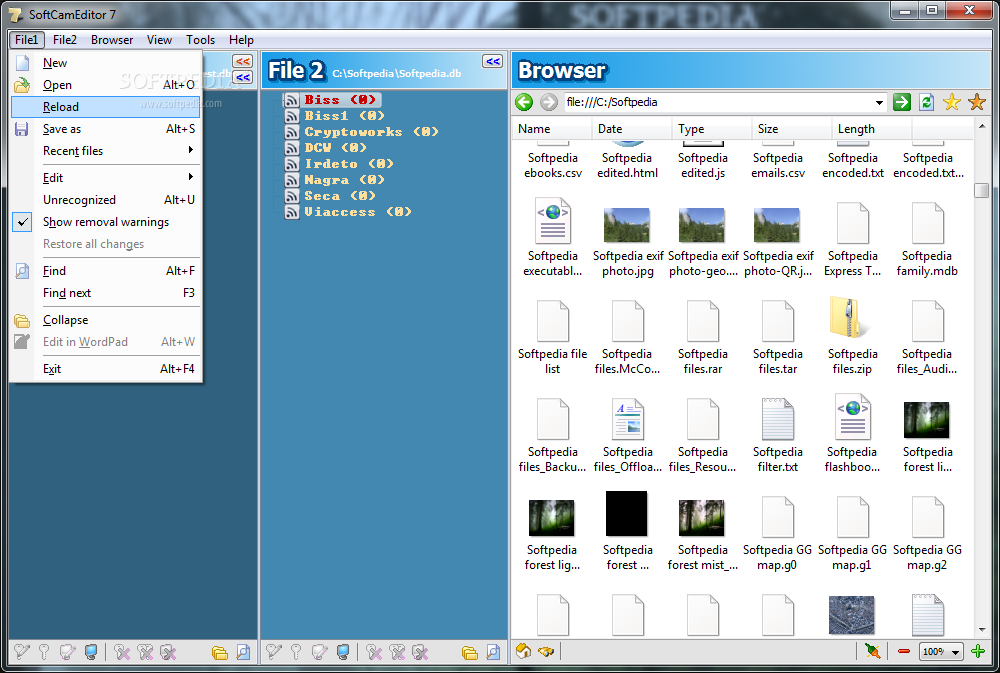Image resolution: width=1000 pixels, height=673 pixels.
Task: Open the View menu
Action: [159, 40]
